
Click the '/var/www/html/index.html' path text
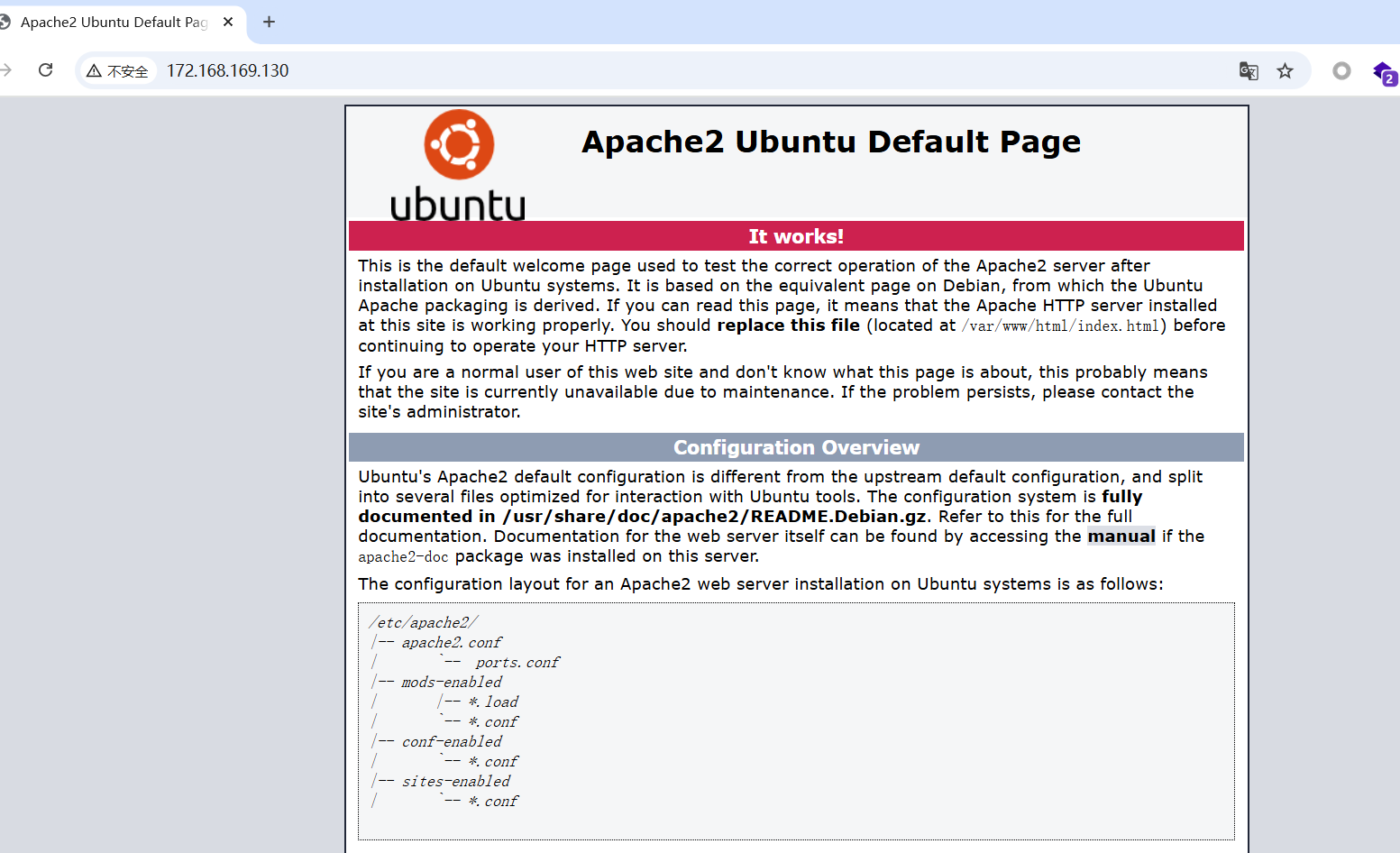[1061, 326]
